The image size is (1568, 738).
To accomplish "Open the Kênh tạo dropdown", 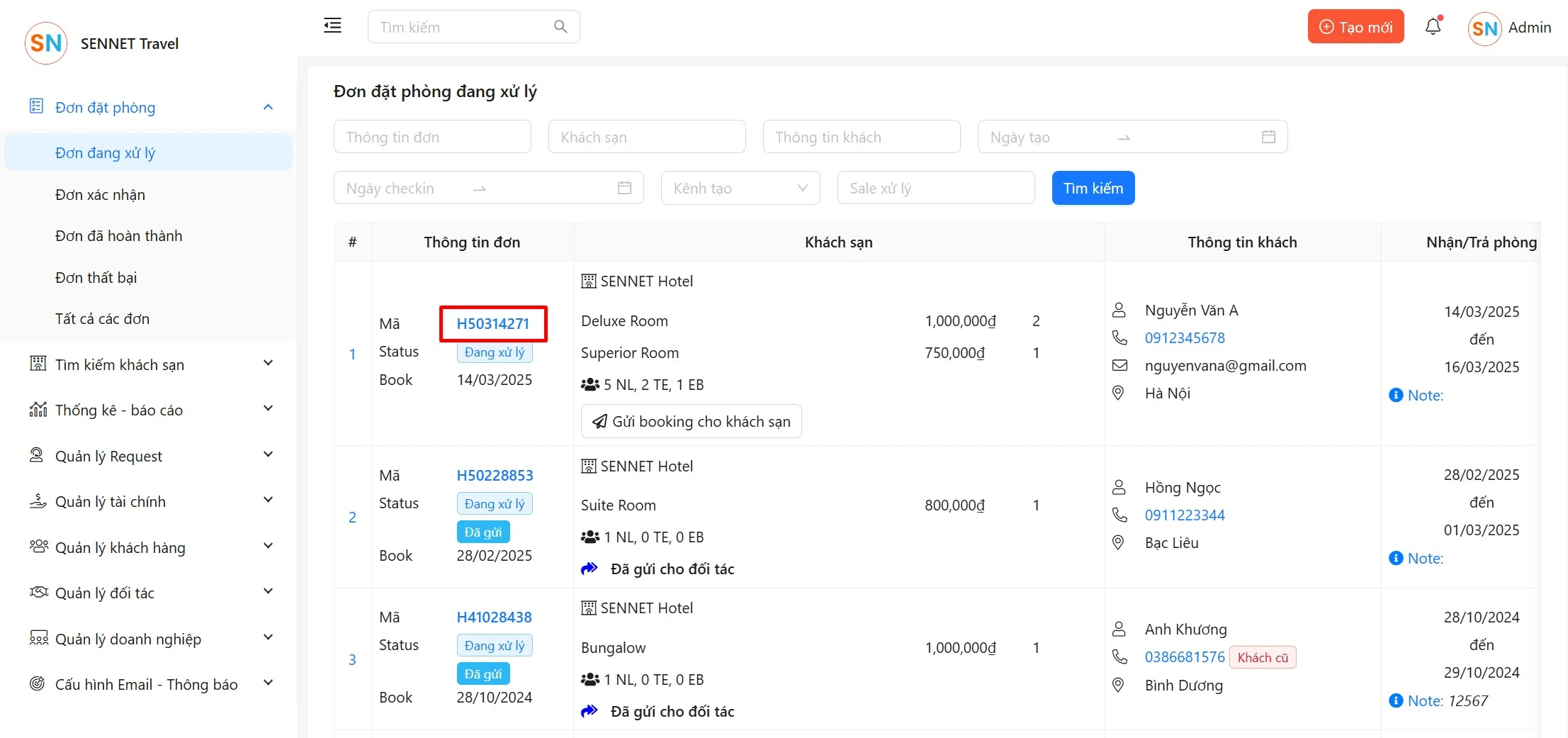I will coord(740,188).
